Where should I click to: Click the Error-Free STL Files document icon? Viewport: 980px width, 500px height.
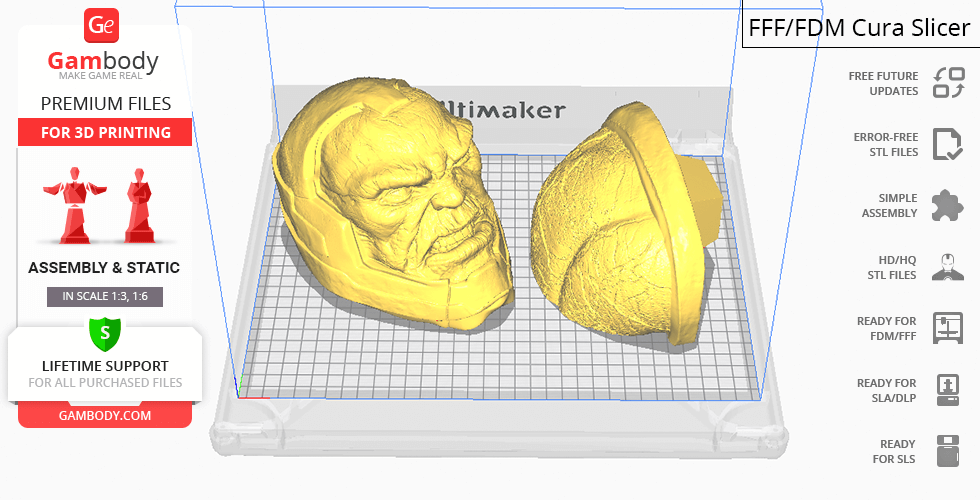(947, 144)
